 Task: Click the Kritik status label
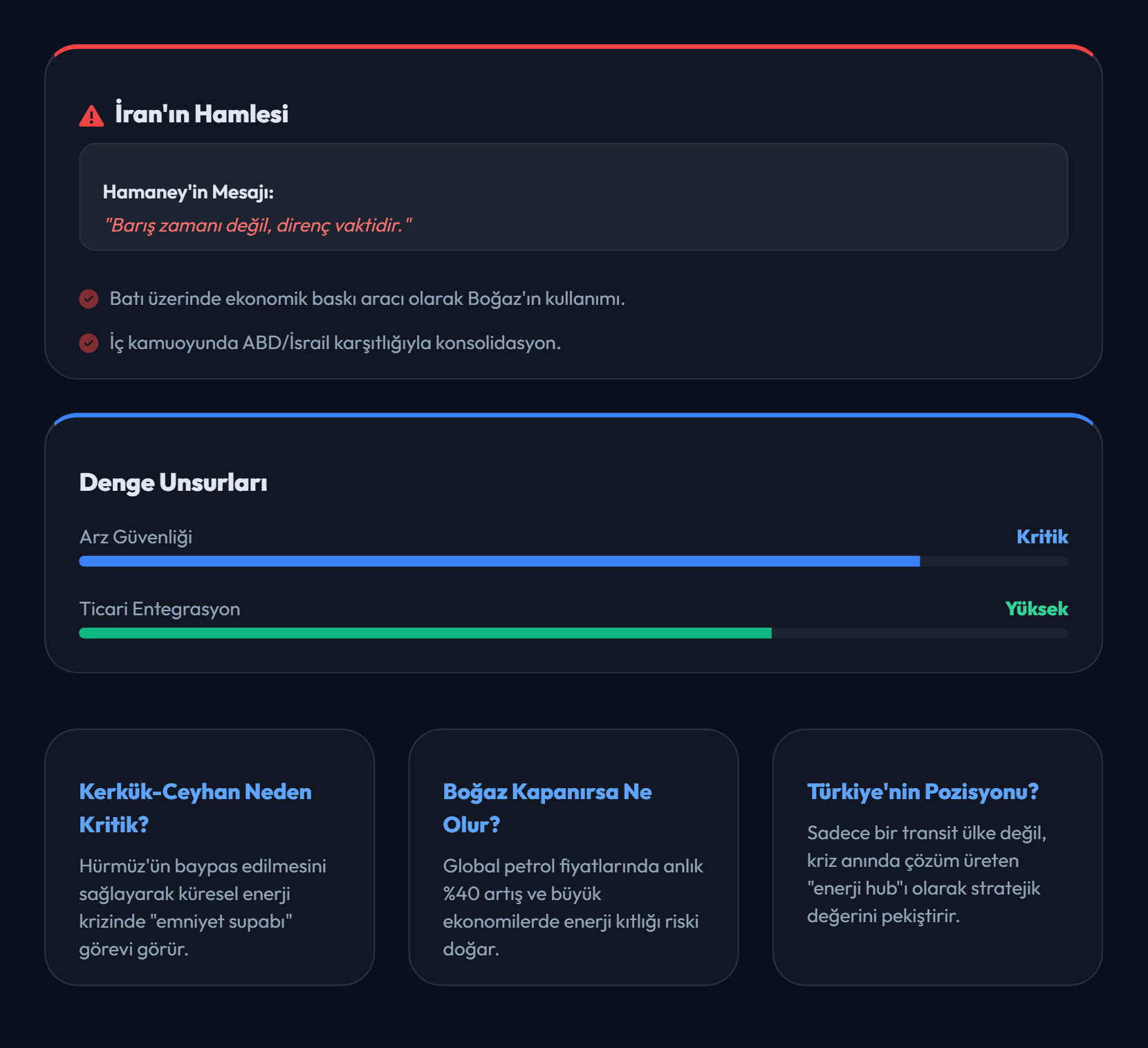[x=1041, y=537]
